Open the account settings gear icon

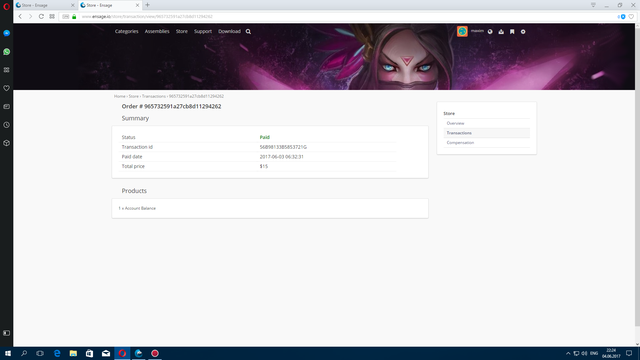coord(523,31)
